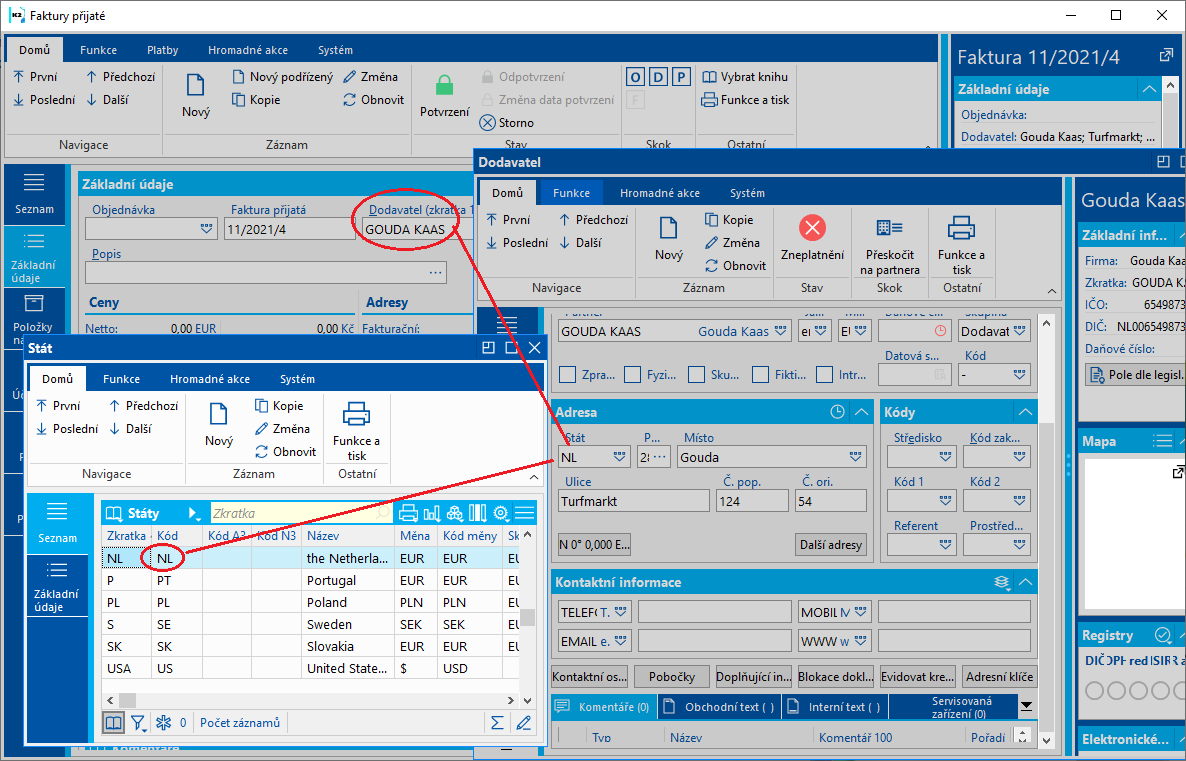Click the red Zneplatnění icon
Image resolution: width=1186 pixels, height=761 pixels.
pyautogui.click(x=812, y=228)
